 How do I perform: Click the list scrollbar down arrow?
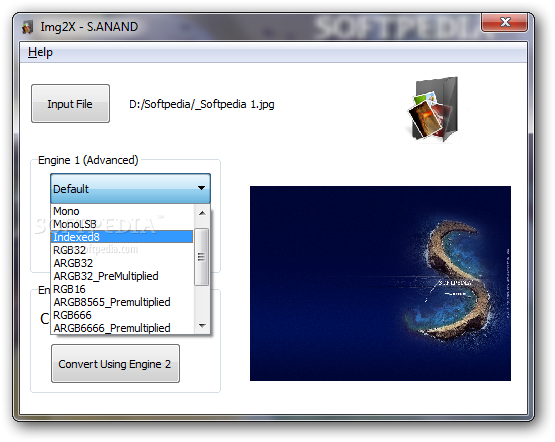click(202, 326)
